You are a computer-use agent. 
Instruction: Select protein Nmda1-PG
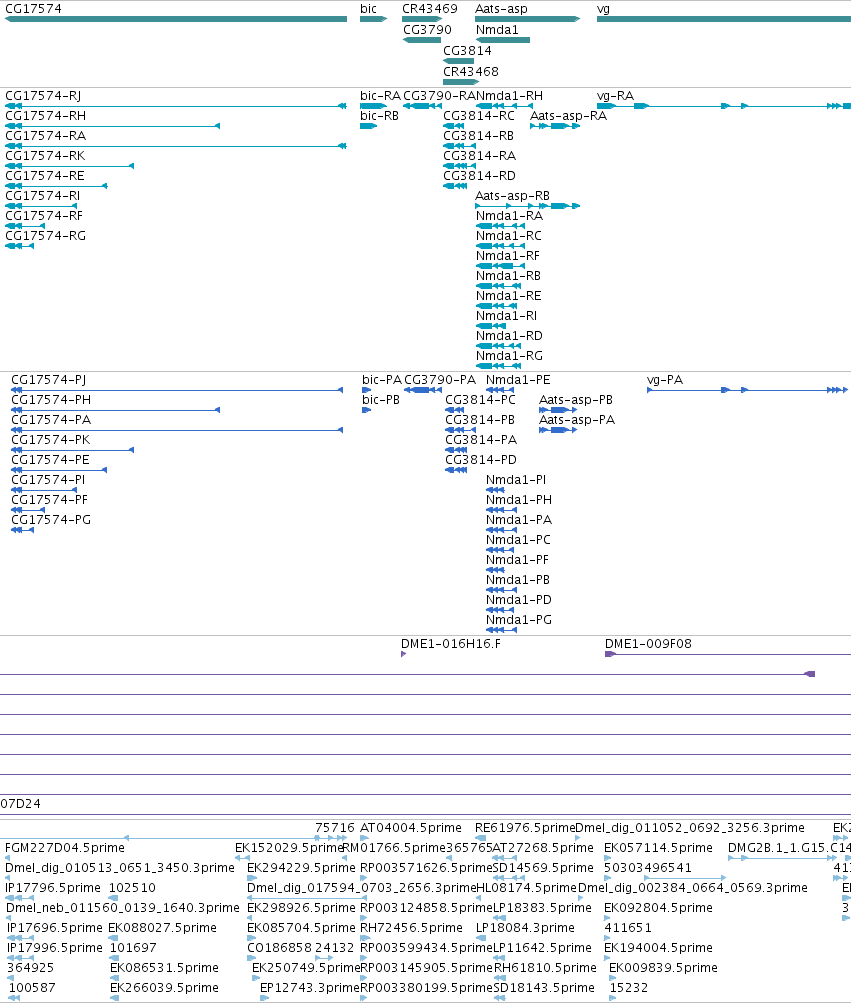pos(501,630)
